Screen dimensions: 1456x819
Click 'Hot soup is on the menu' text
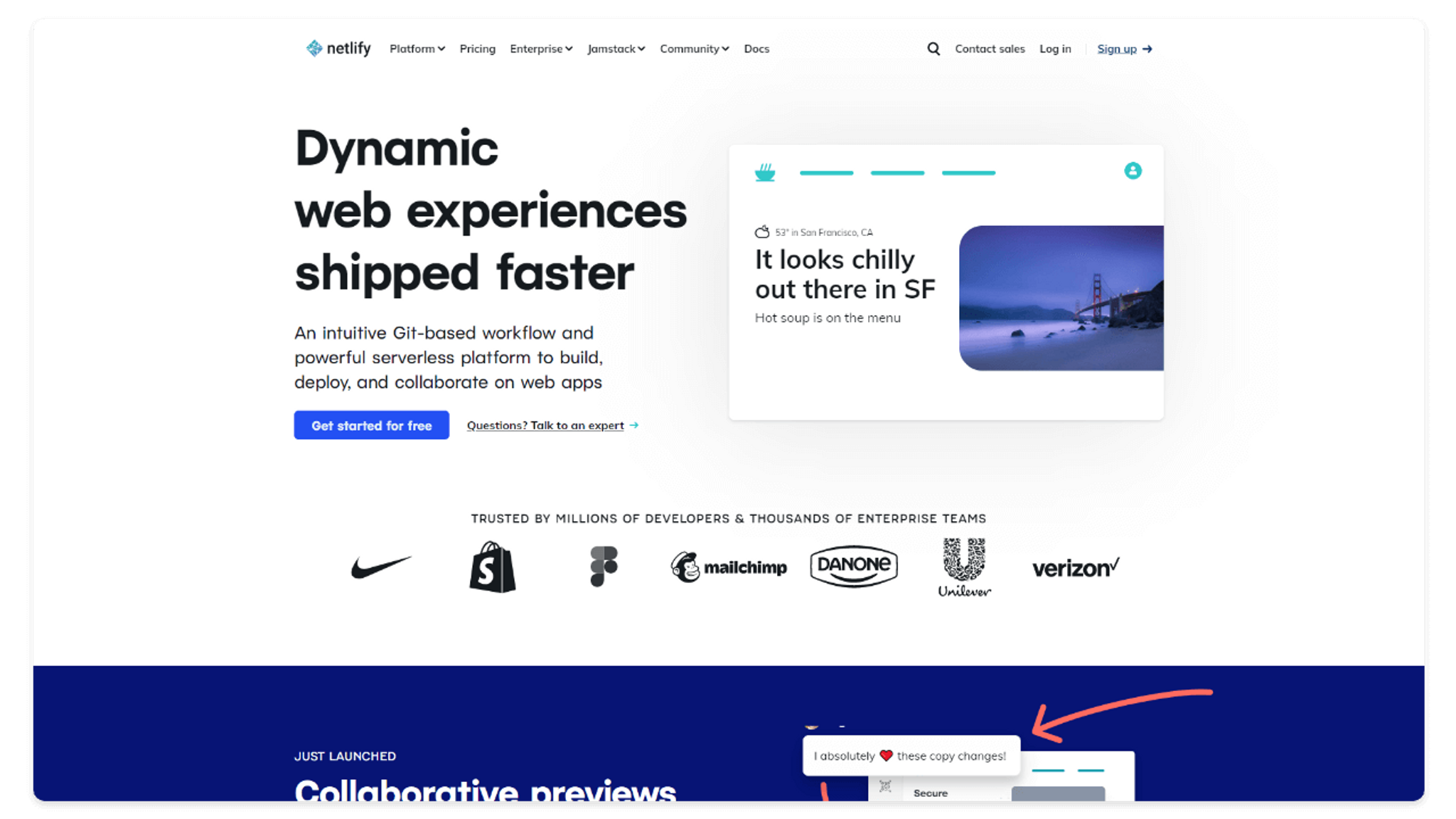[828, 318]
